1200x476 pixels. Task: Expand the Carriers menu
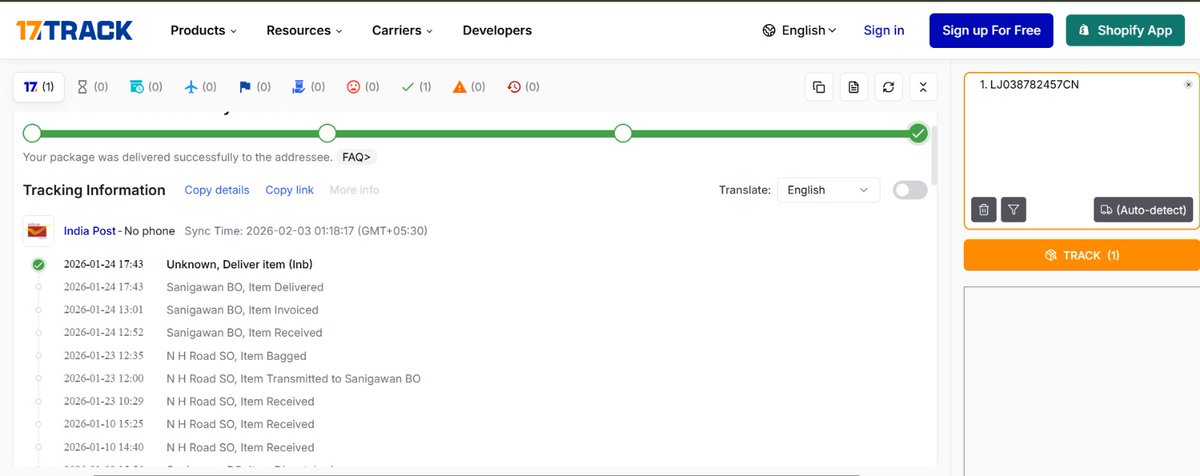tap(402, 30)
